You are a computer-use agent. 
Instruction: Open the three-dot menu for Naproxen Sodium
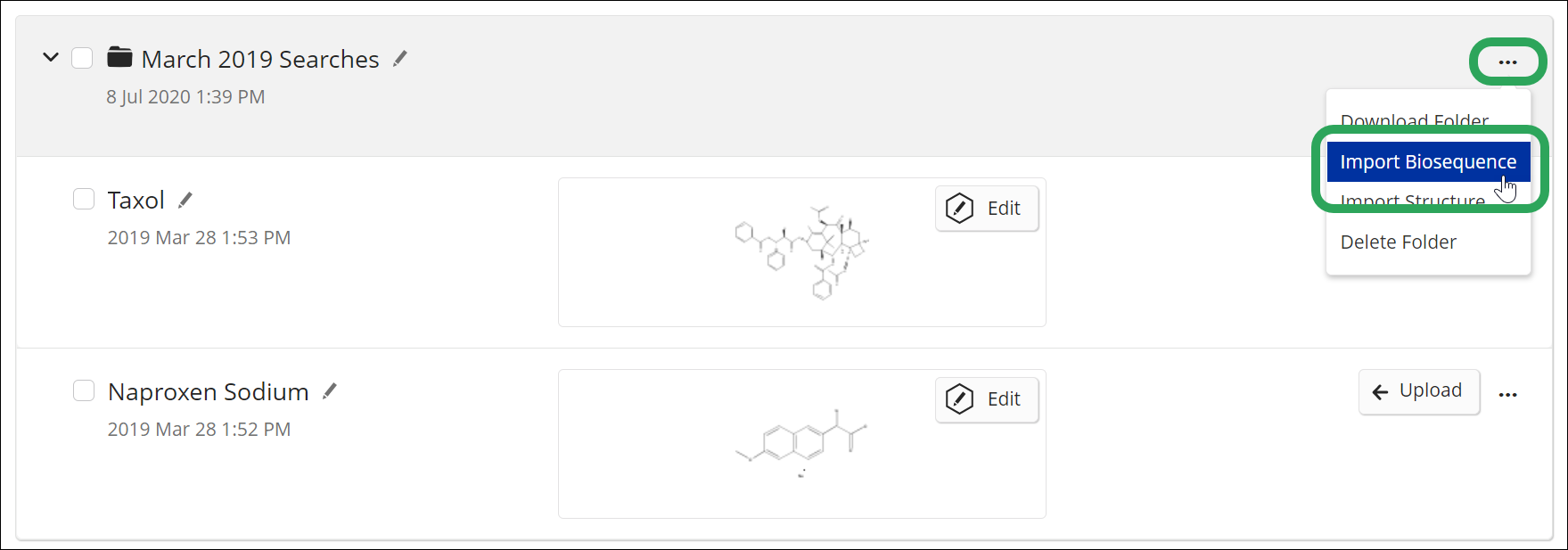pyautogui.click(x=1508, y=395)
